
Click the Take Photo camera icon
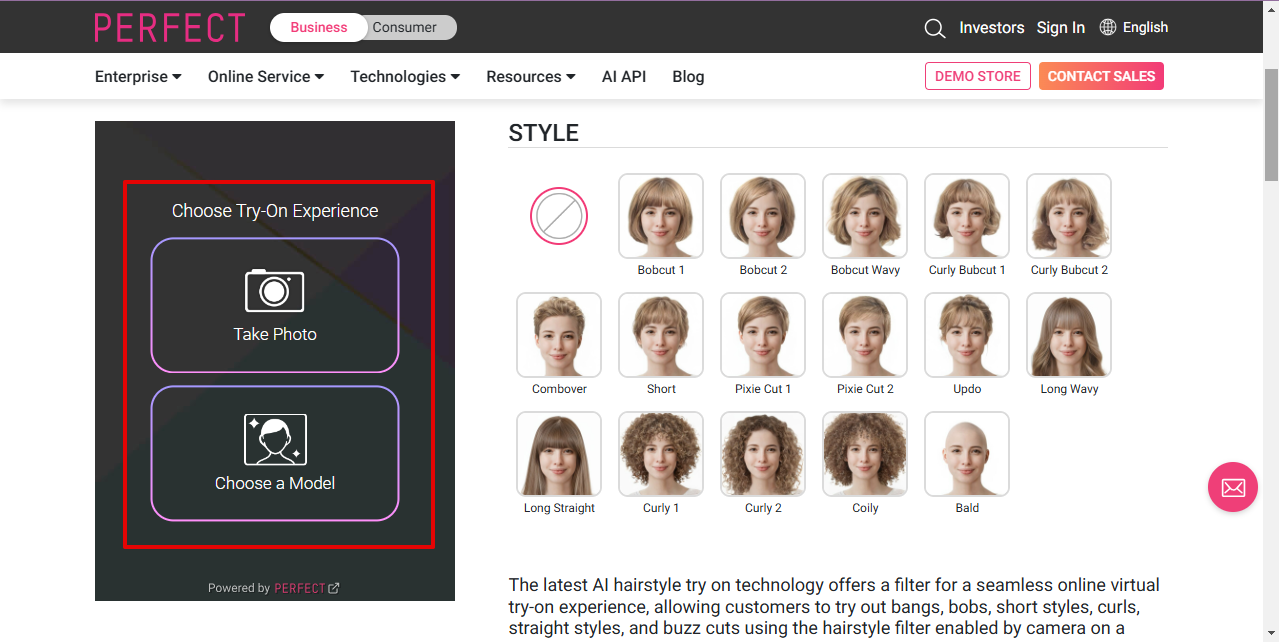(x=275, y=291)
